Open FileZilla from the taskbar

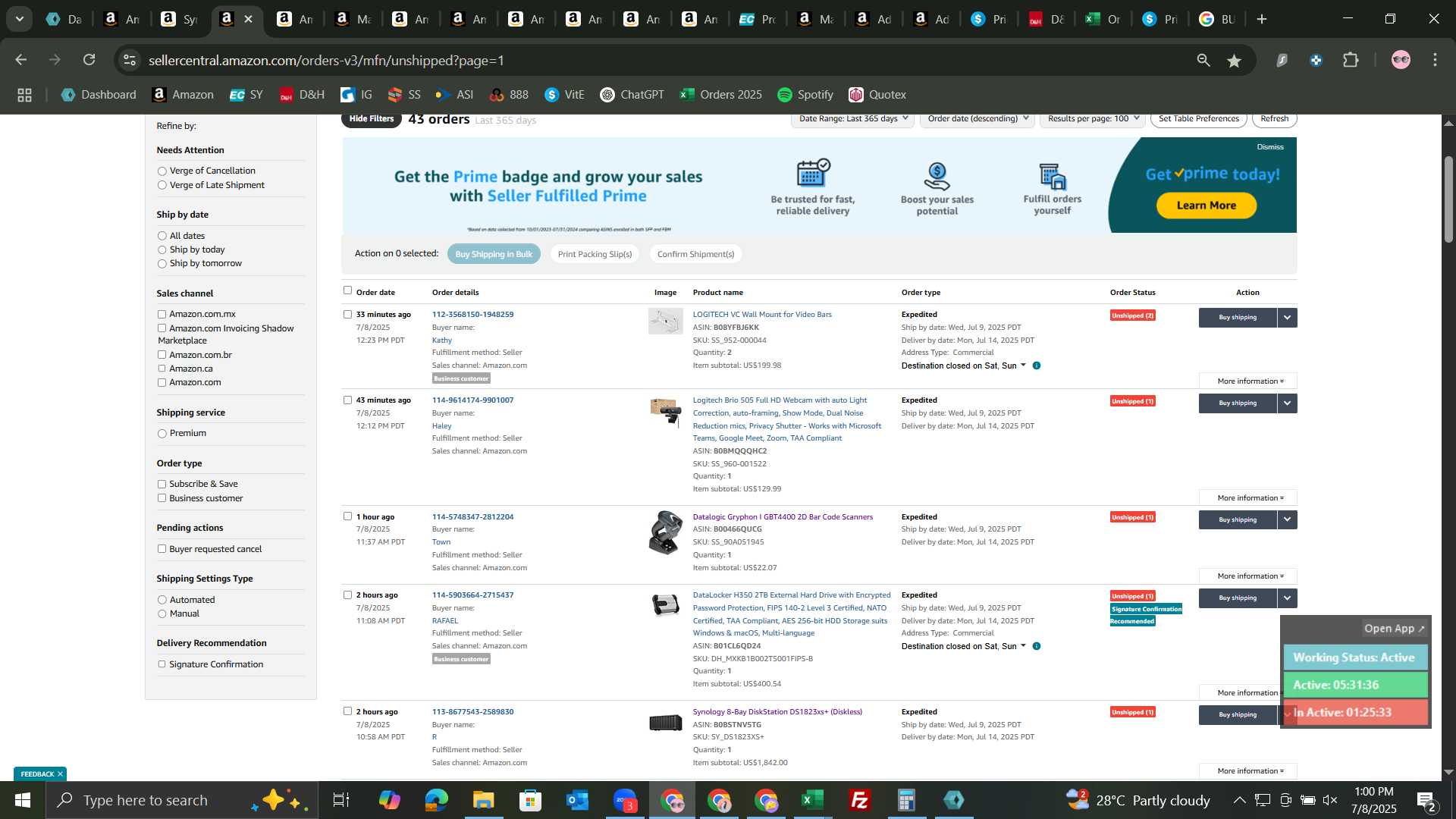(859, 800)
